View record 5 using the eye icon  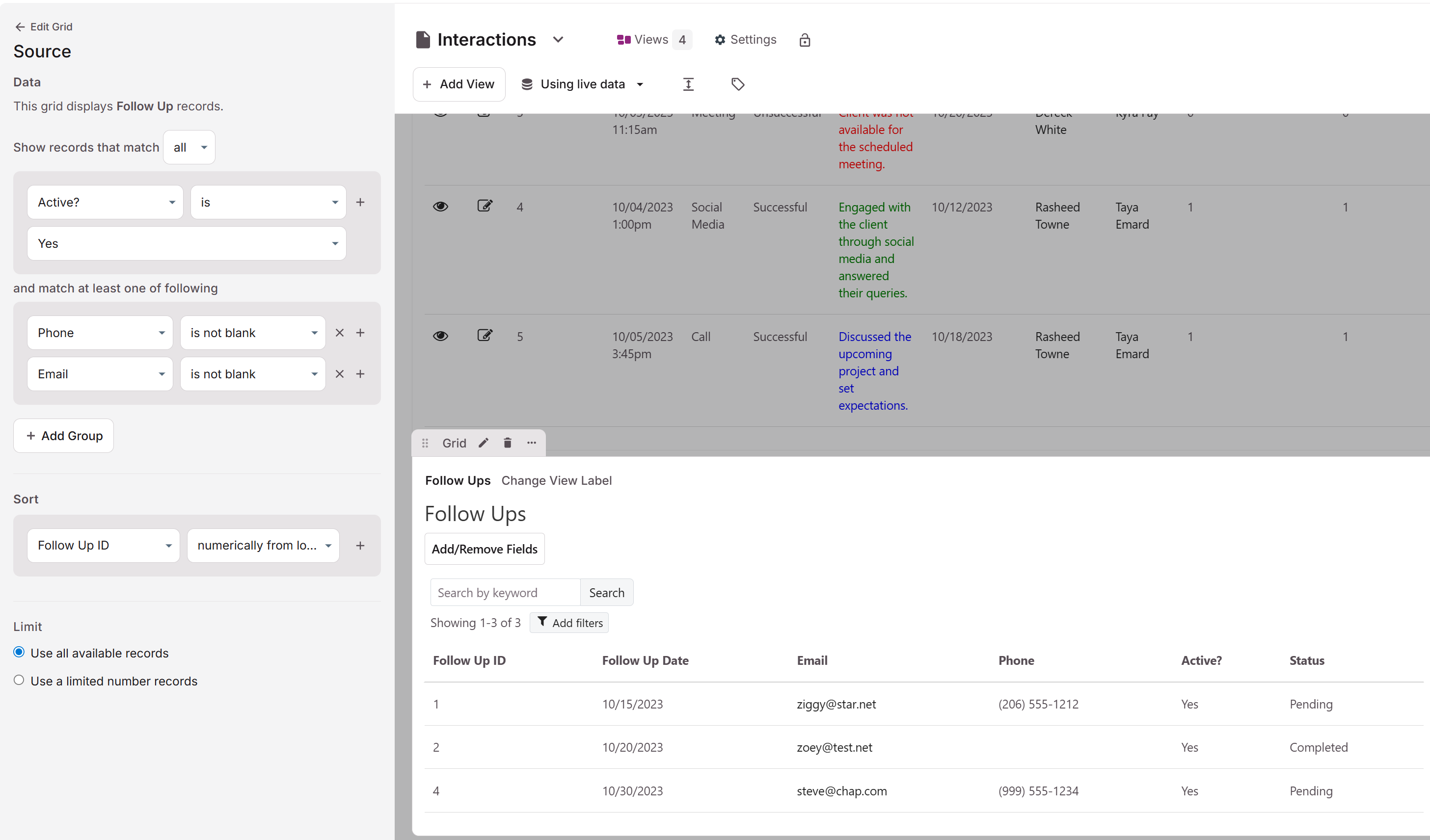tap(440, 336)
